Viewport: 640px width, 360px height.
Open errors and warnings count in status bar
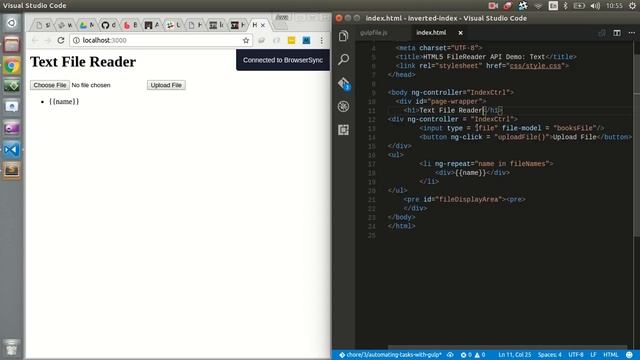473,355
